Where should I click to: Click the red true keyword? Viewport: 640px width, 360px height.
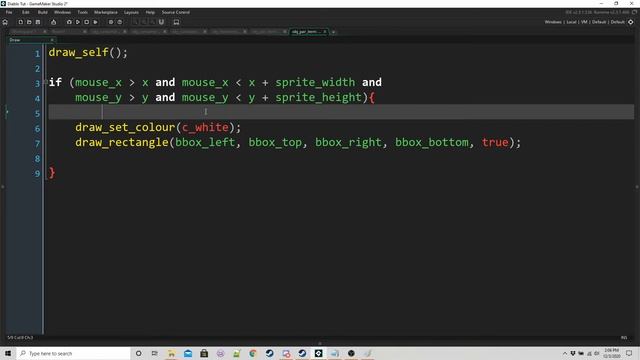[495, 142]
